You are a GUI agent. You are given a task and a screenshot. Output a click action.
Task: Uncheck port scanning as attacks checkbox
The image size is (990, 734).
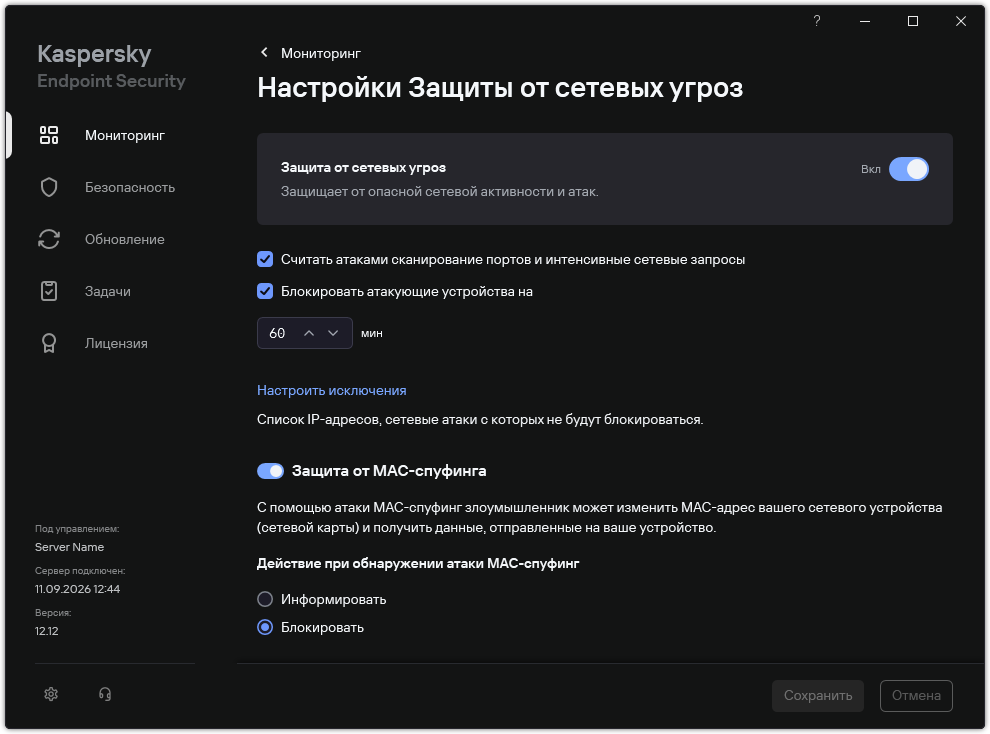(265, 259)
